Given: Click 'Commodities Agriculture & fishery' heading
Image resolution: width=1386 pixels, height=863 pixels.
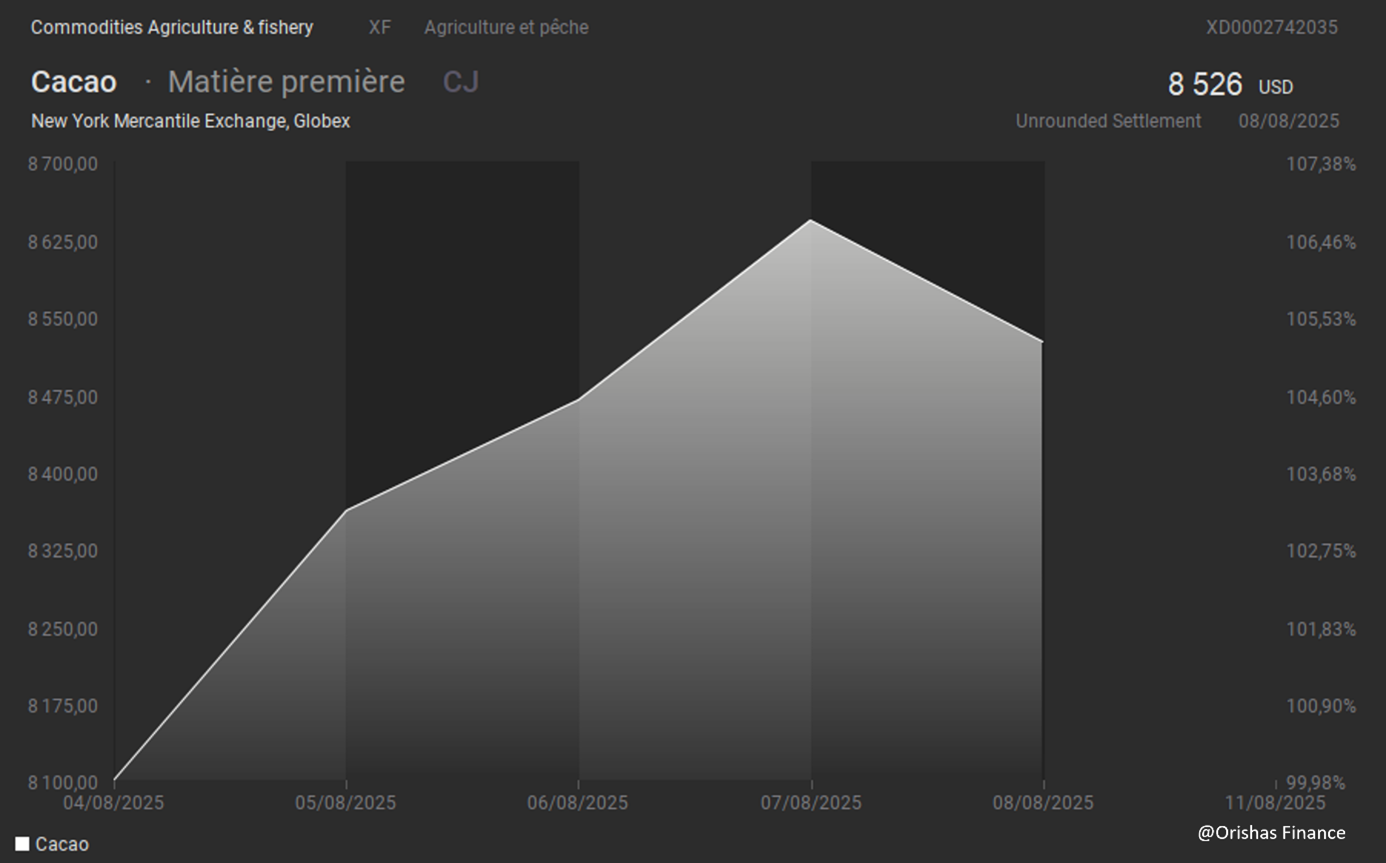Looking at the screenshot, I should 172,28.
